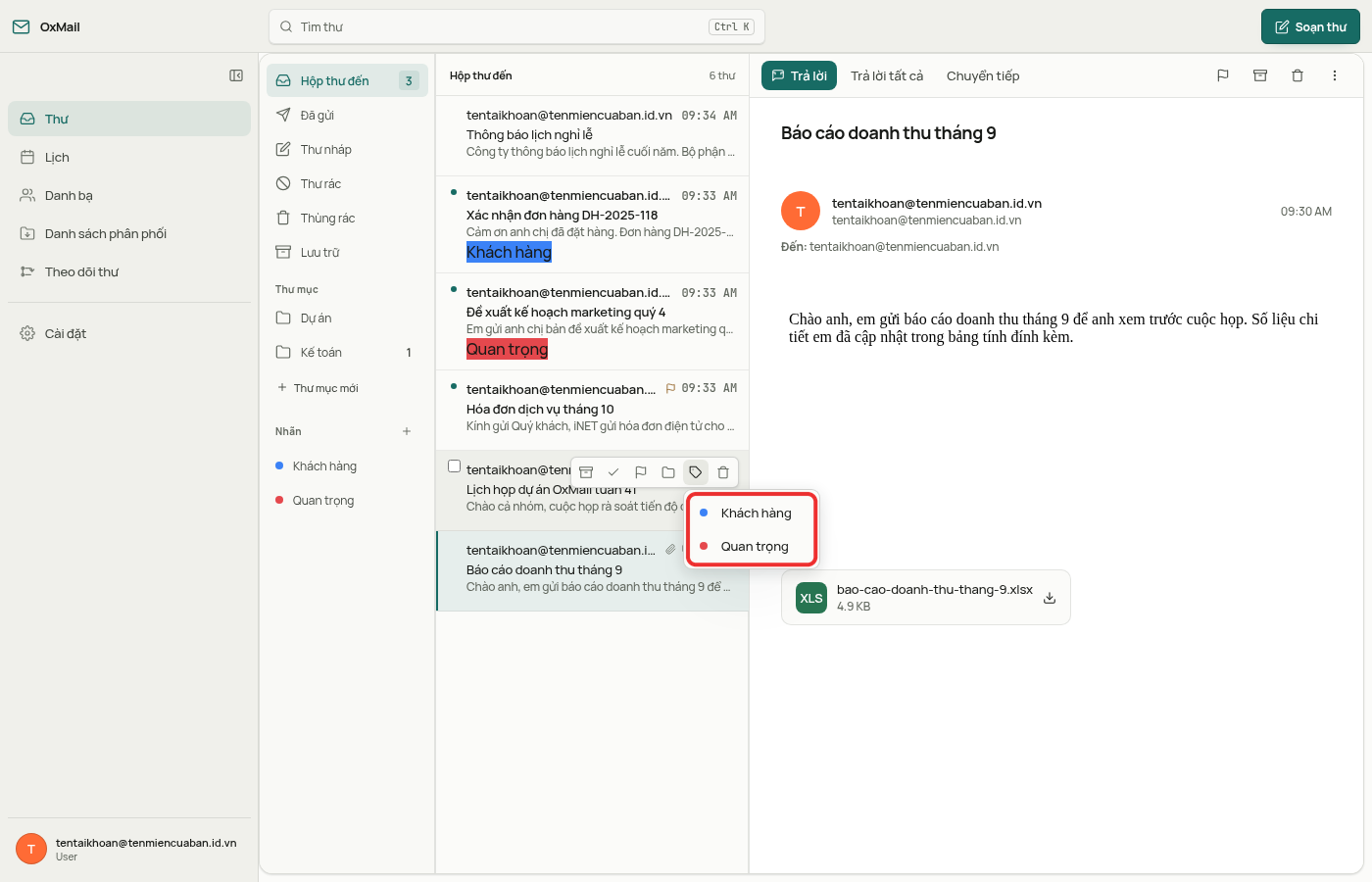Click Soạn thư compose button
Screen dimensions: 1372x882
coord(1310,26)
